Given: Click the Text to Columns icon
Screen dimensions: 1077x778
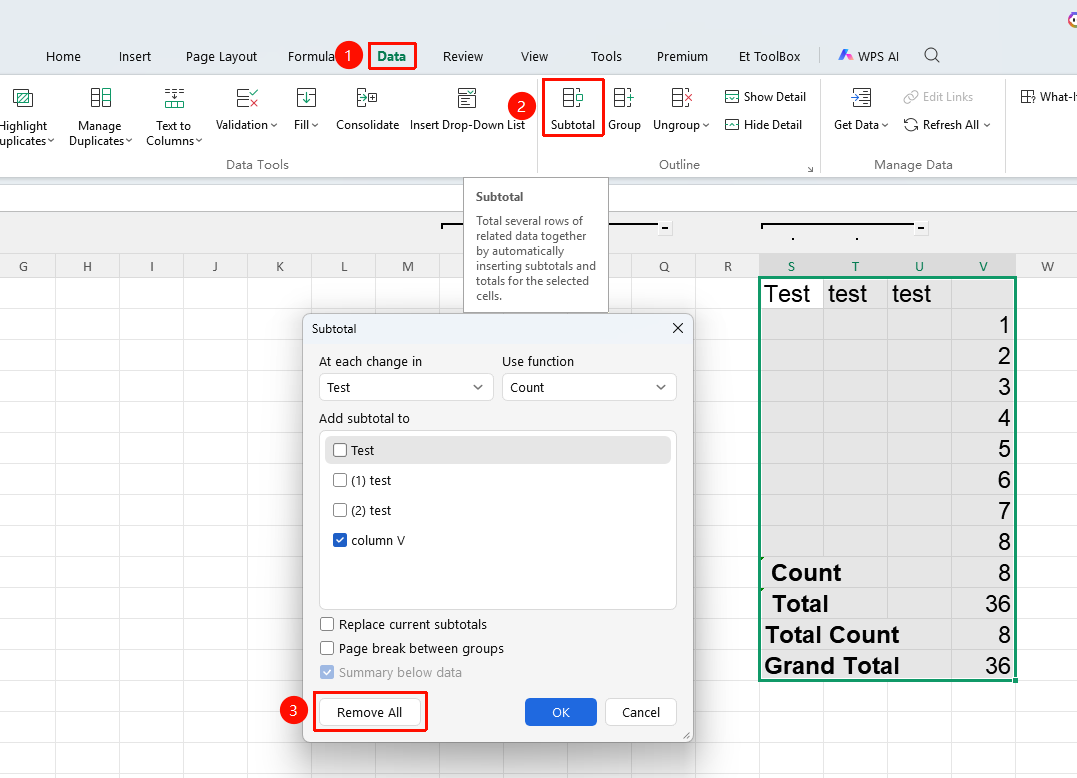Looking at the screenshot, I should click(x=174, y=98).
